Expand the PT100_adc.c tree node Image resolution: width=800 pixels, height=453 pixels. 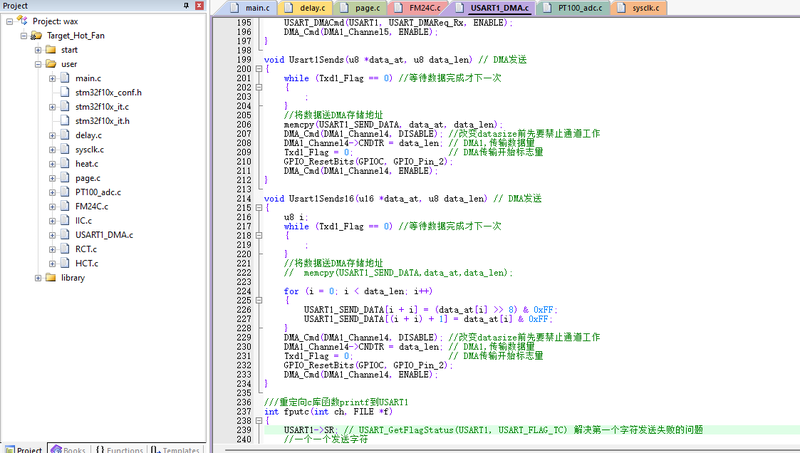(x=52, y=192)
